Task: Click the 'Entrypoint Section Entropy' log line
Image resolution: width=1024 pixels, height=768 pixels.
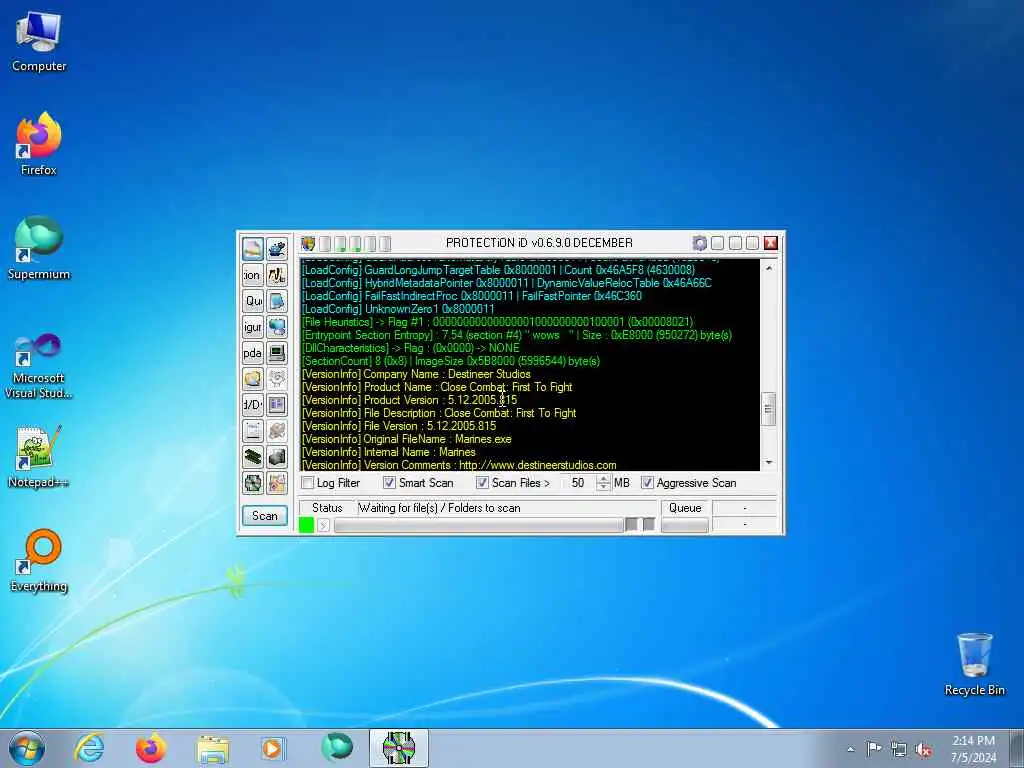Action: tap(517, 335)
